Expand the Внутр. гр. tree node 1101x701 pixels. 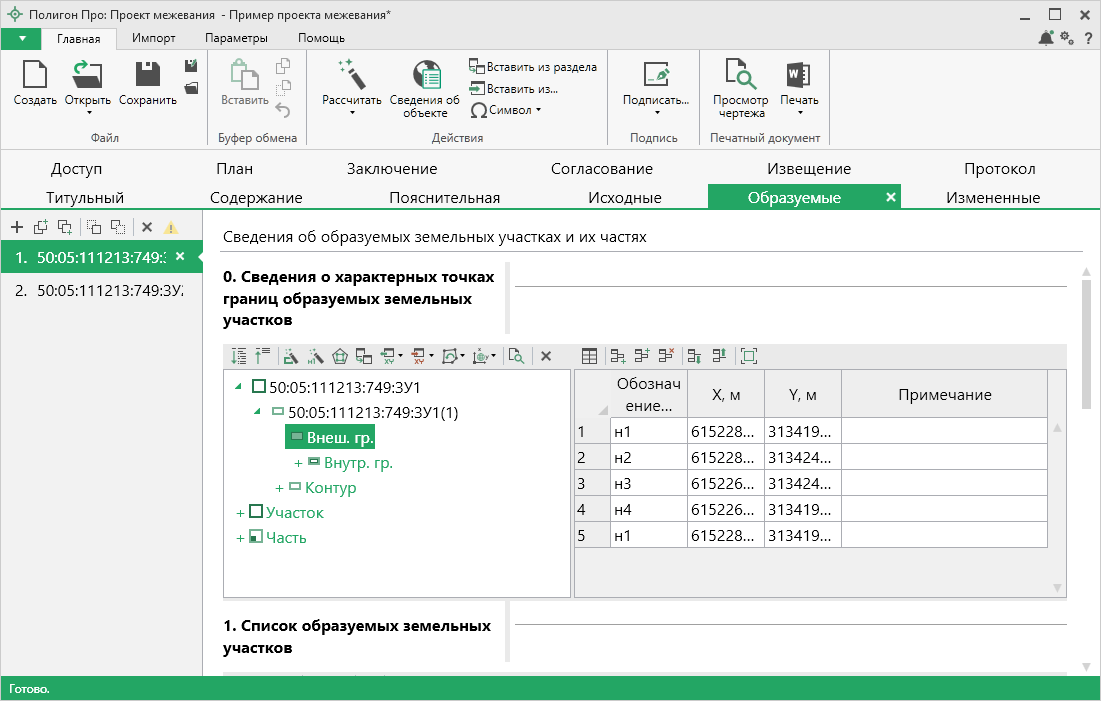pos(298,462)
